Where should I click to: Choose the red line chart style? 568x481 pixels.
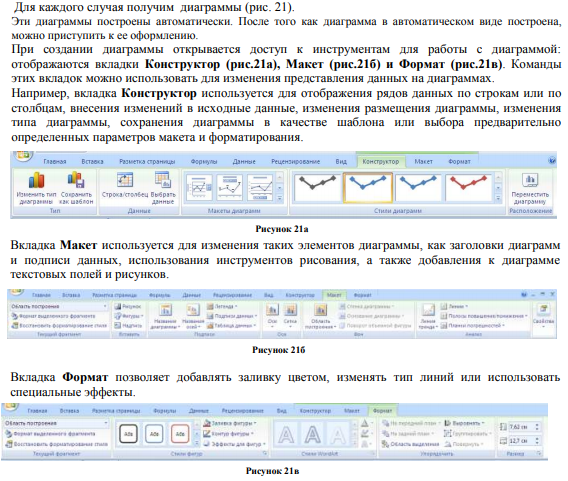(x=468, y=187)
